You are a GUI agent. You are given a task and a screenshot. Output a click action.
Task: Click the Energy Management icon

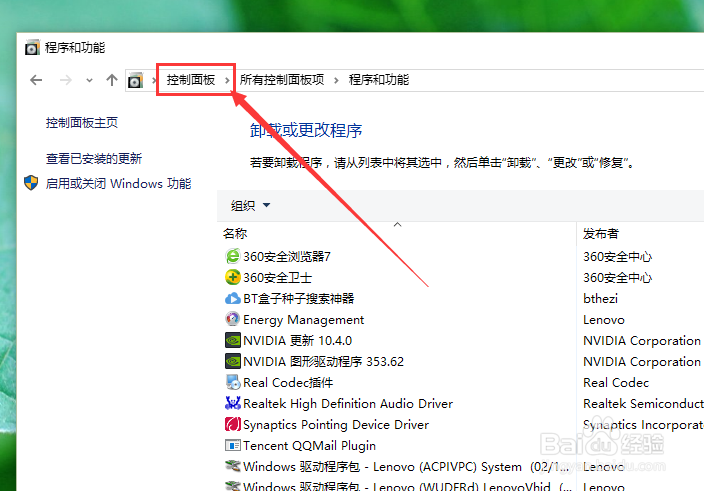tap(233, 319)
